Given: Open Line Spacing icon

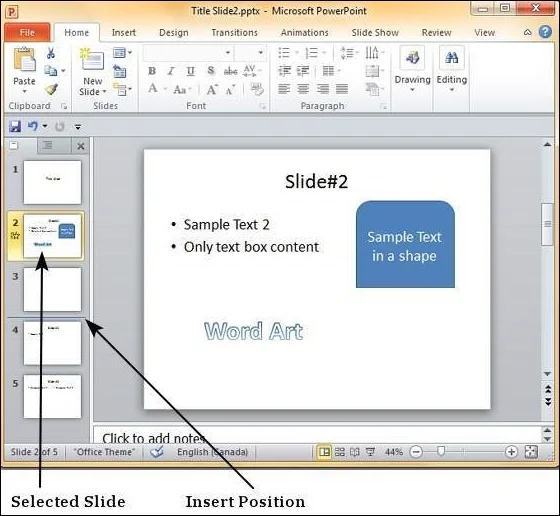Looking at the screenshot, I should click(346, 53).
